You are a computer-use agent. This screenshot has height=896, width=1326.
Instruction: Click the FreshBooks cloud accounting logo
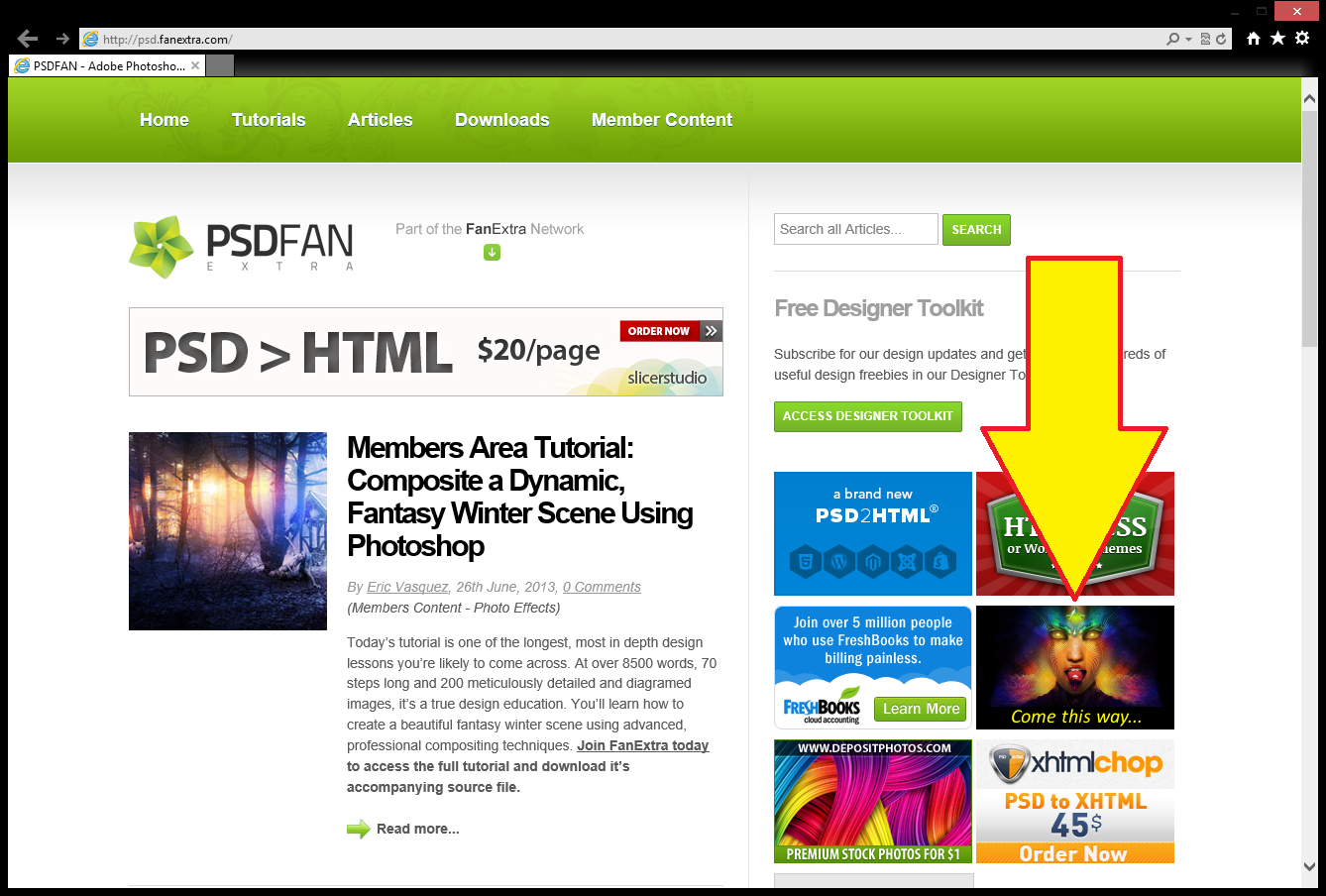(x=822, y=706)
